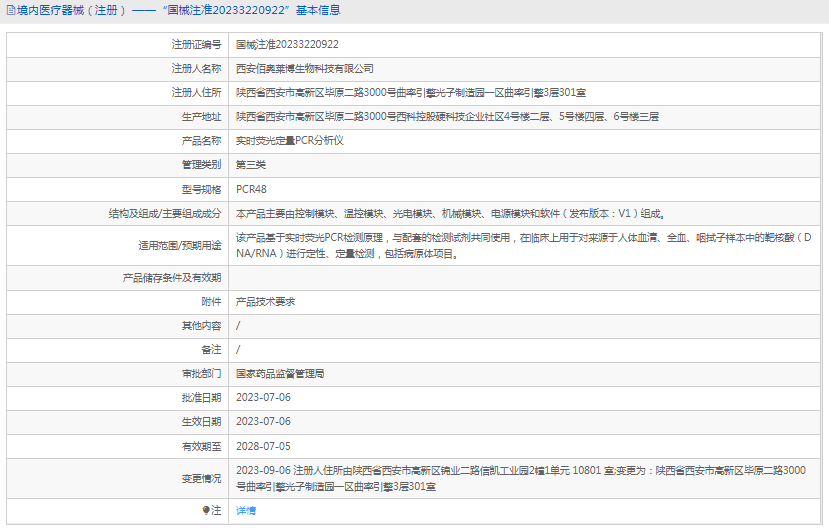Click attachment value 产品技术要求

[x=265, y=302]
